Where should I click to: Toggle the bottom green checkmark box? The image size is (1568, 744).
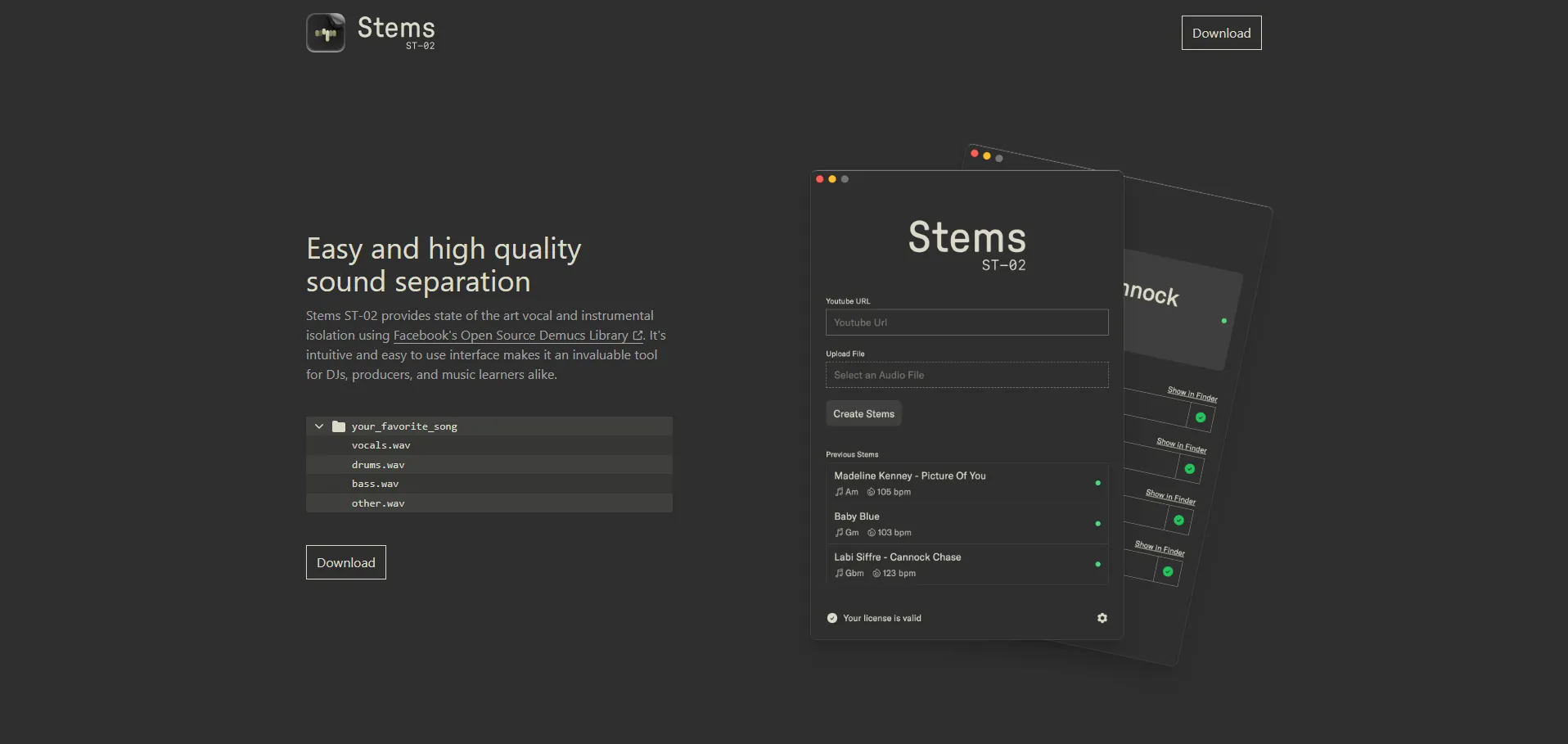tap(1168, 571)
